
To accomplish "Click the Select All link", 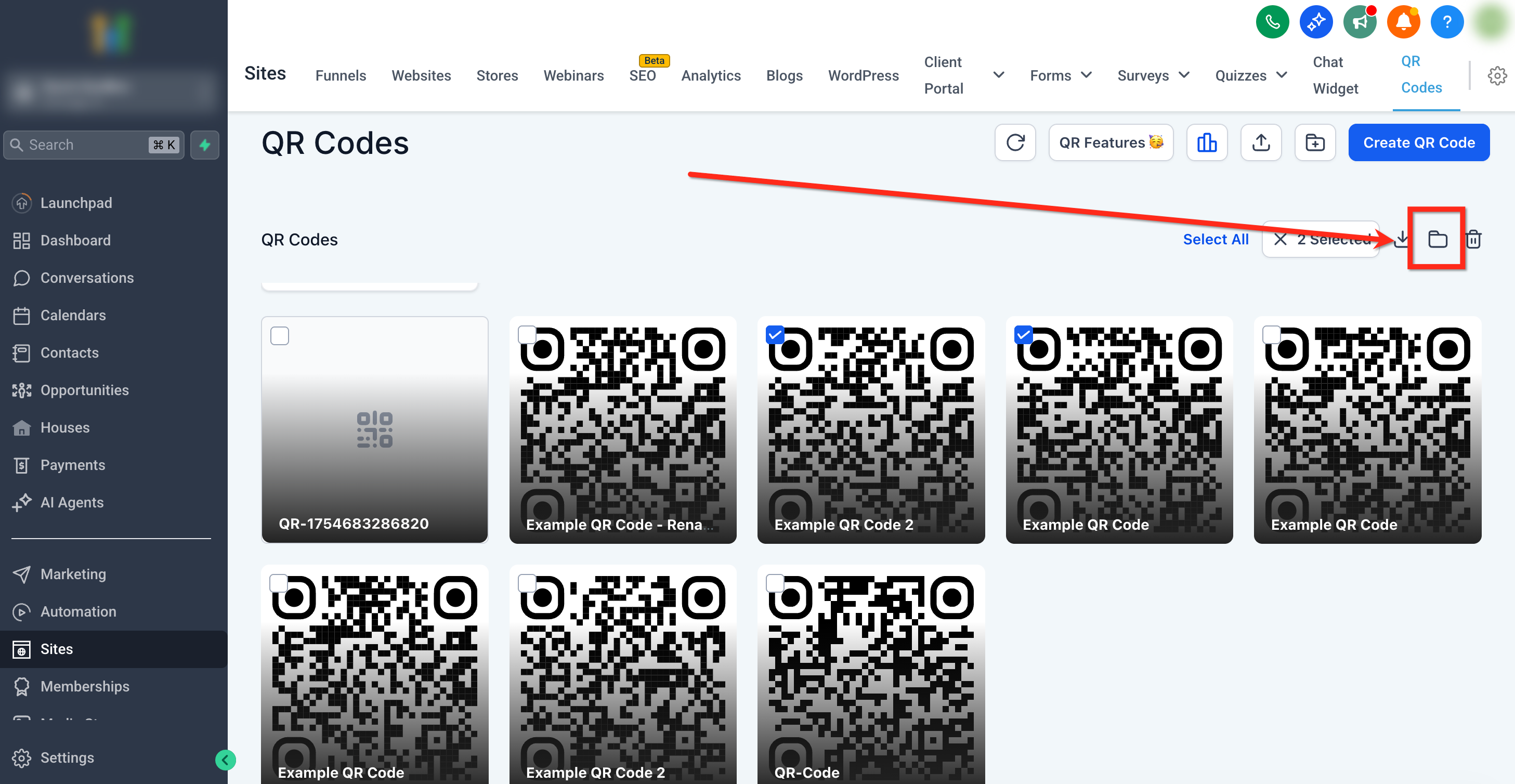I will coord(1215,239).
